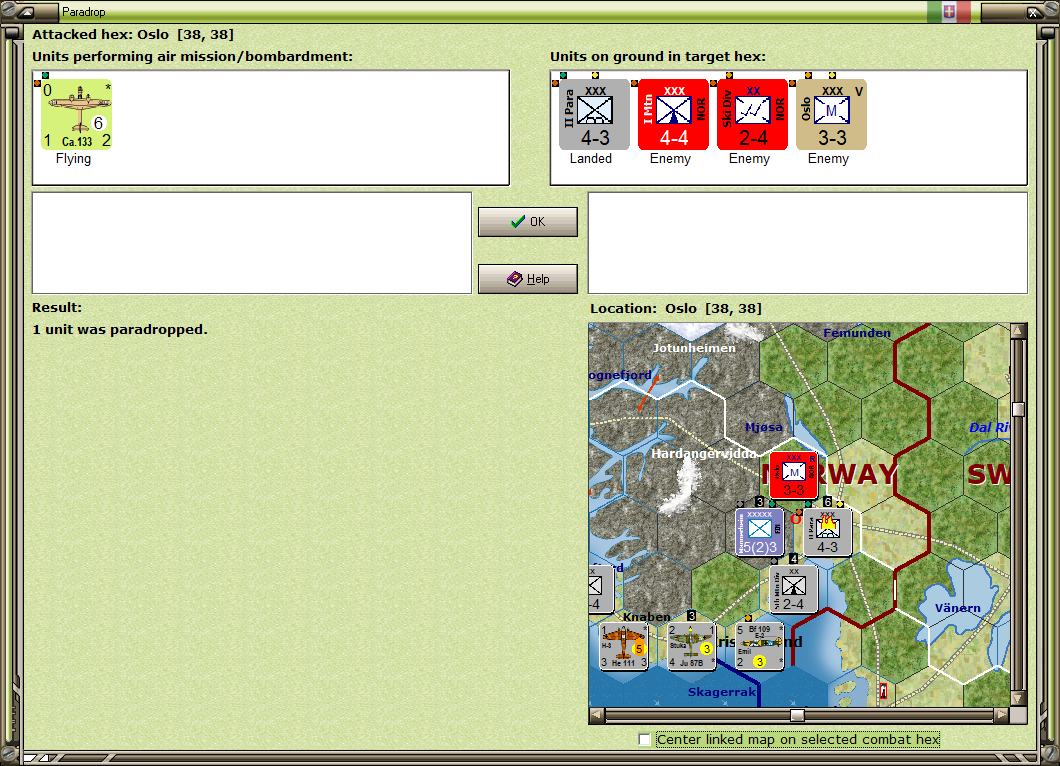Image resolution: width=1060 pixels, height=766 pixels.
Task: Click map horizontal scrollbar right arrow
Action: [x=1002, y=715]
